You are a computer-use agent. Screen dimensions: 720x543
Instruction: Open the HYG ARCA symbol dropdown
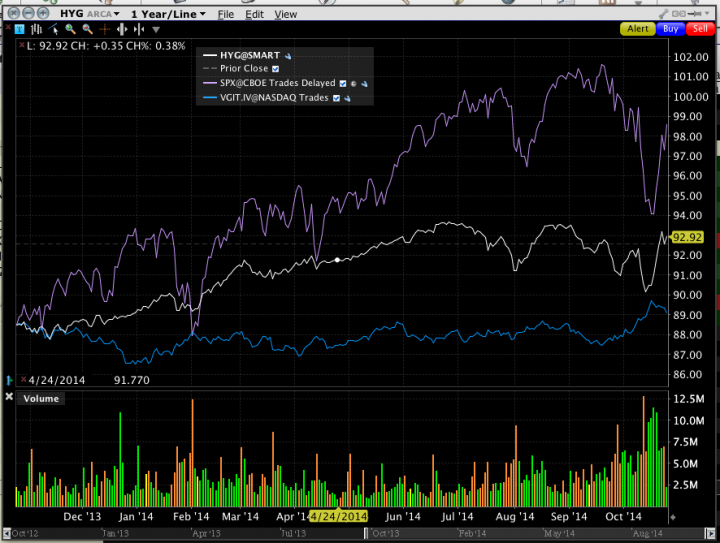point(90,14)
